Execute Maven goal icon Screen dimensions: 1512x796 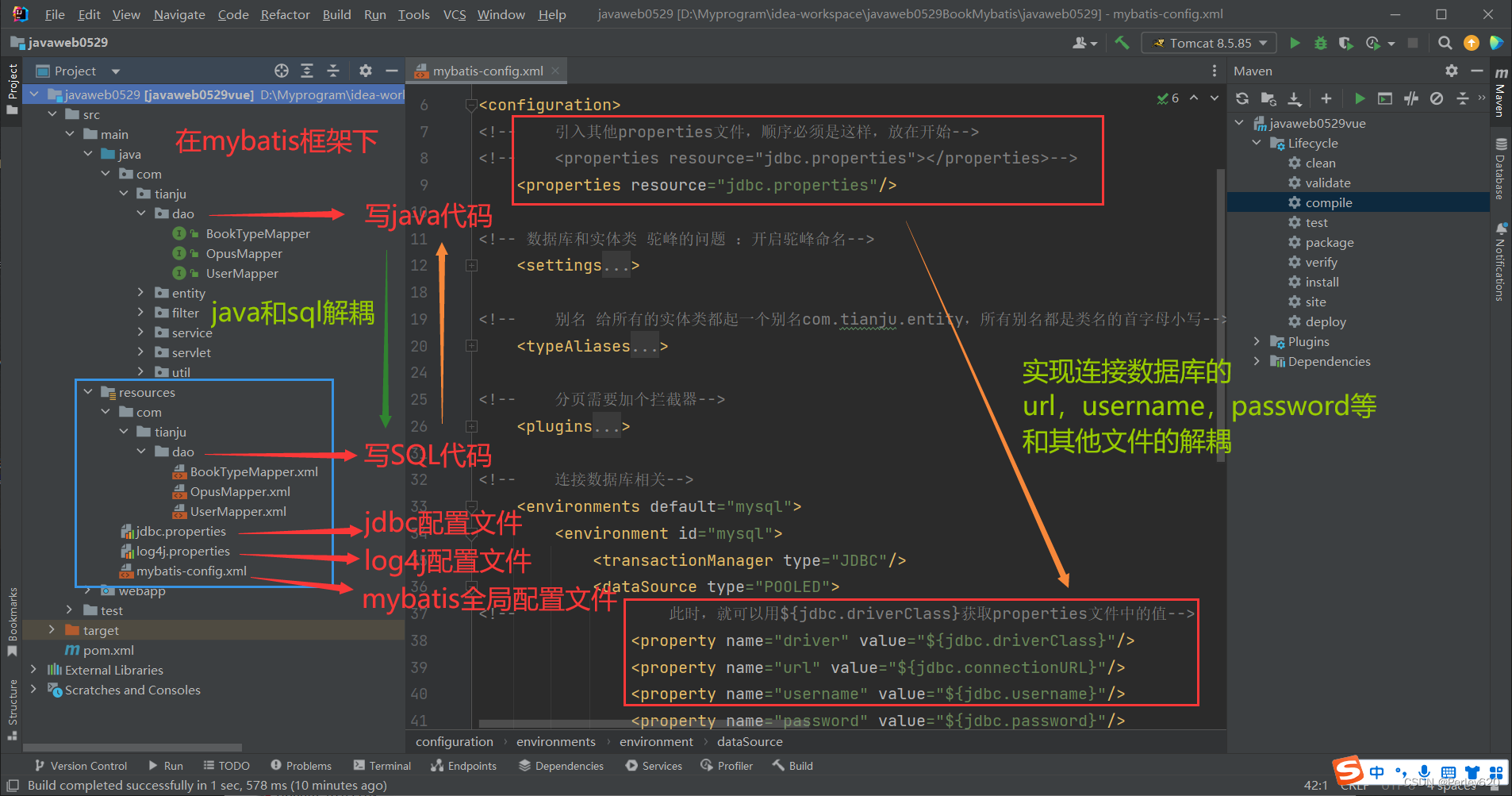click(1385, 98)
